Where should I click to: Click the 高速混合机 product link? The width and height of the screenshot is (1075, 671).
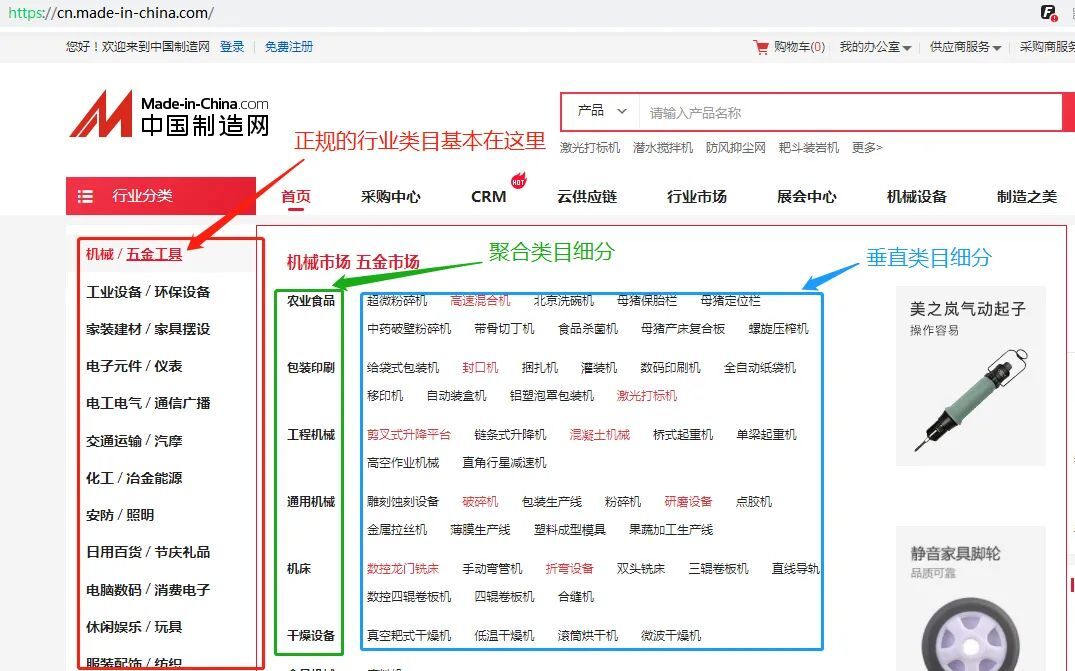coord(480,300)
